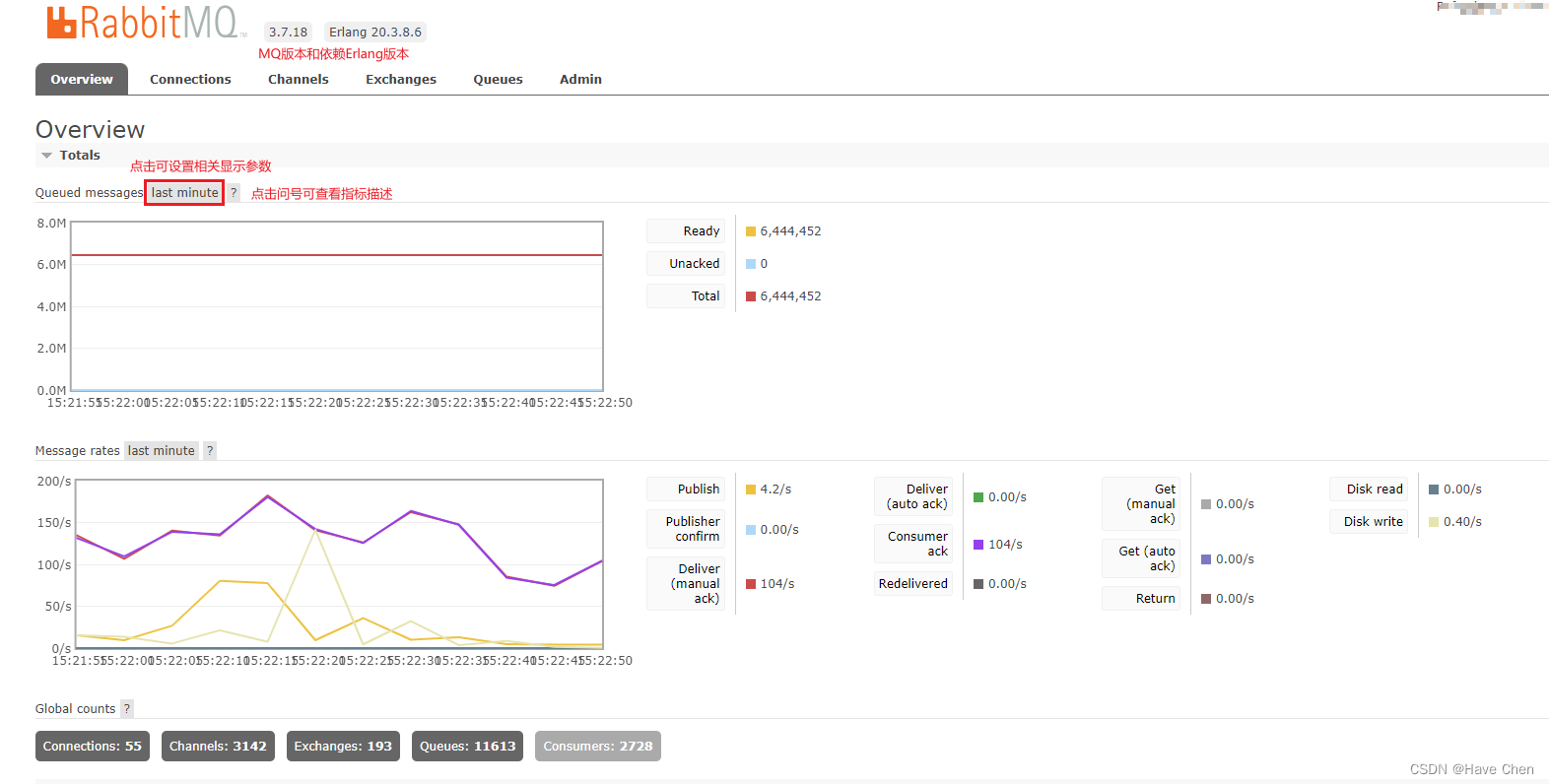This screenshot has width=1549, height=784.
Task: Toggle Publisher confirm rate series
Action: click(x=686, y=529)
